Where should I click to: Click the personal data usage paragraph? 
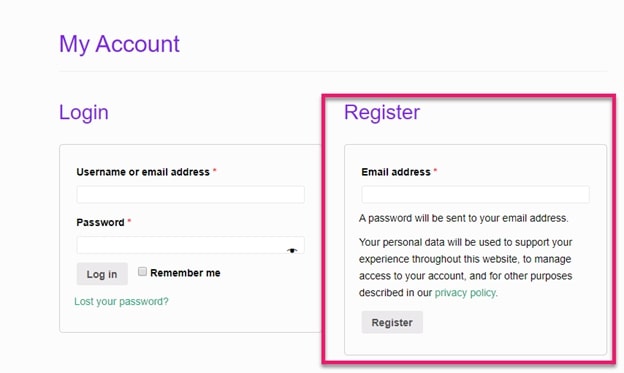point(466,267)
